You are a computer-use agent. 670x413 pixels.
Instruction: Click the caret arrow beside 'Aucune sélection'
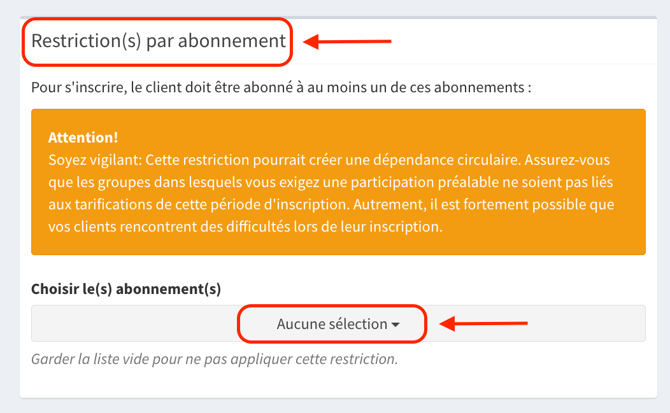396,325
